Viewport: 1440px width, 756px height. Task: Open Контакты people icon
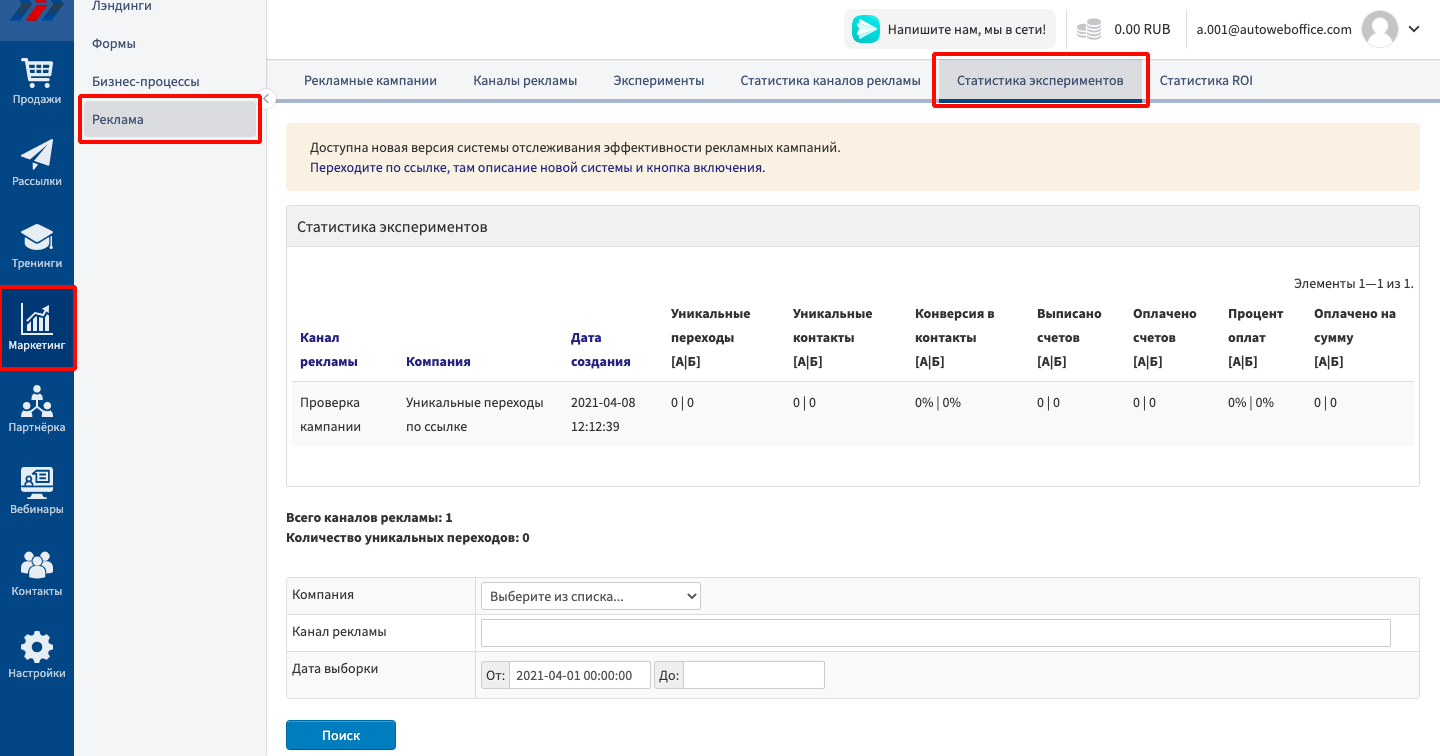pos(37,566)
